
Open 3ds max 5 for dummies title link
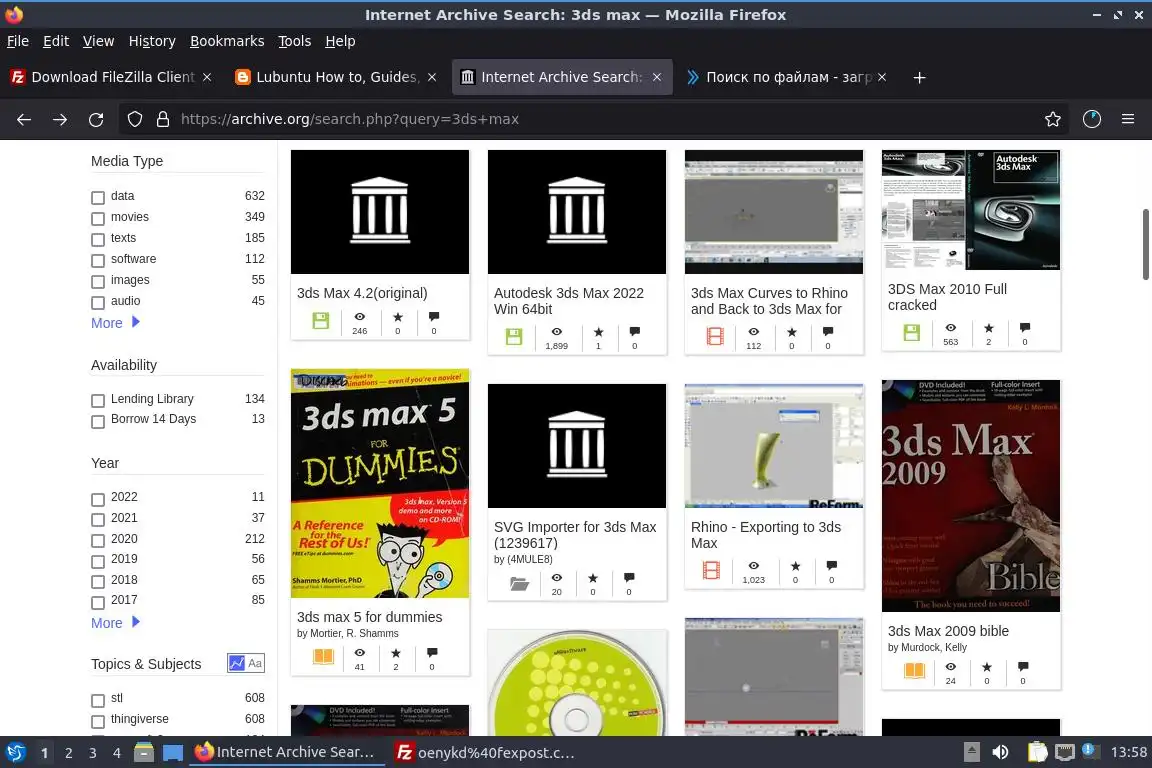[x=370, y=617]
